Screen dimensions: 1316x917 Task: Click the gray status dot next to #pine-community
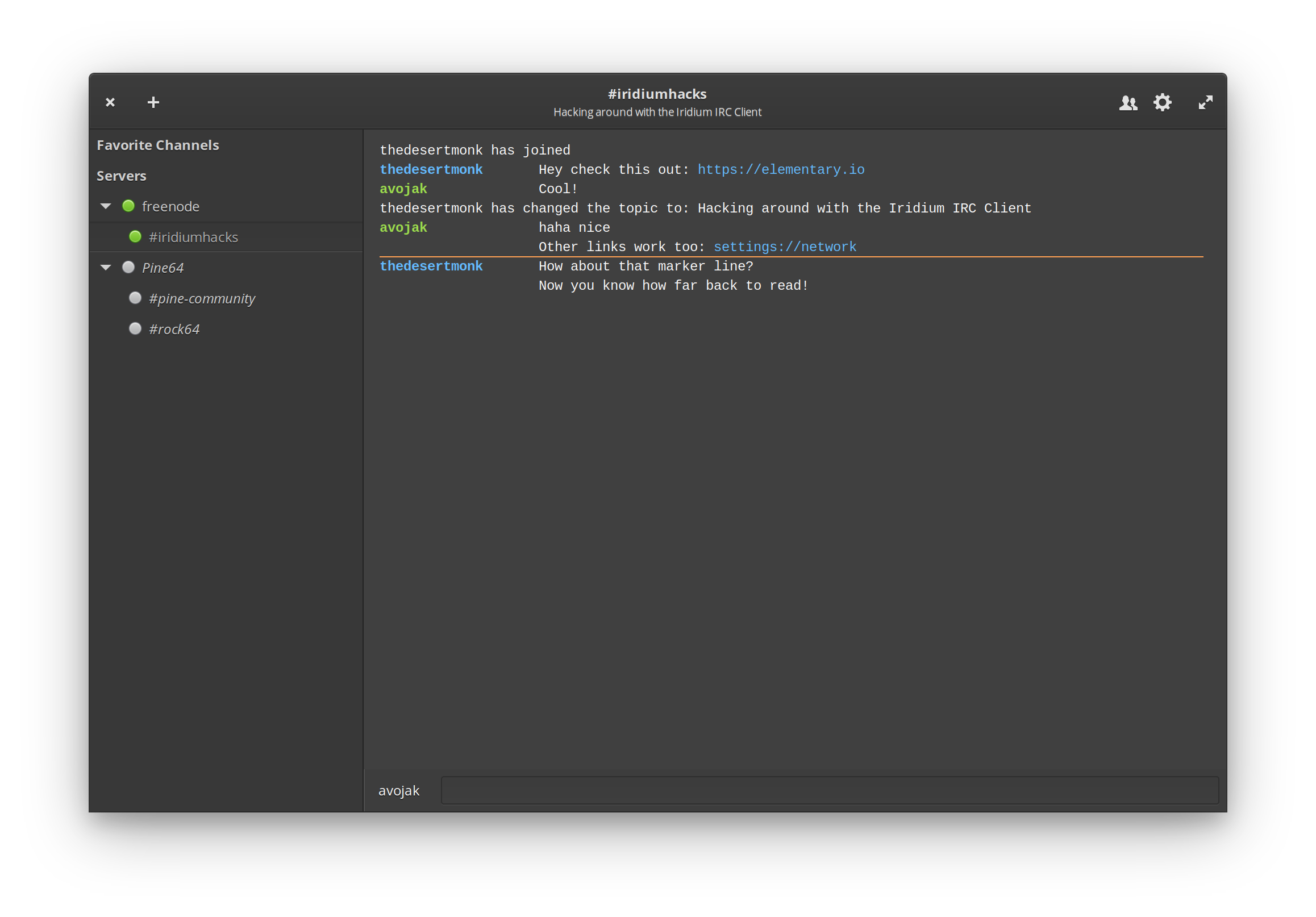(135, 298)
